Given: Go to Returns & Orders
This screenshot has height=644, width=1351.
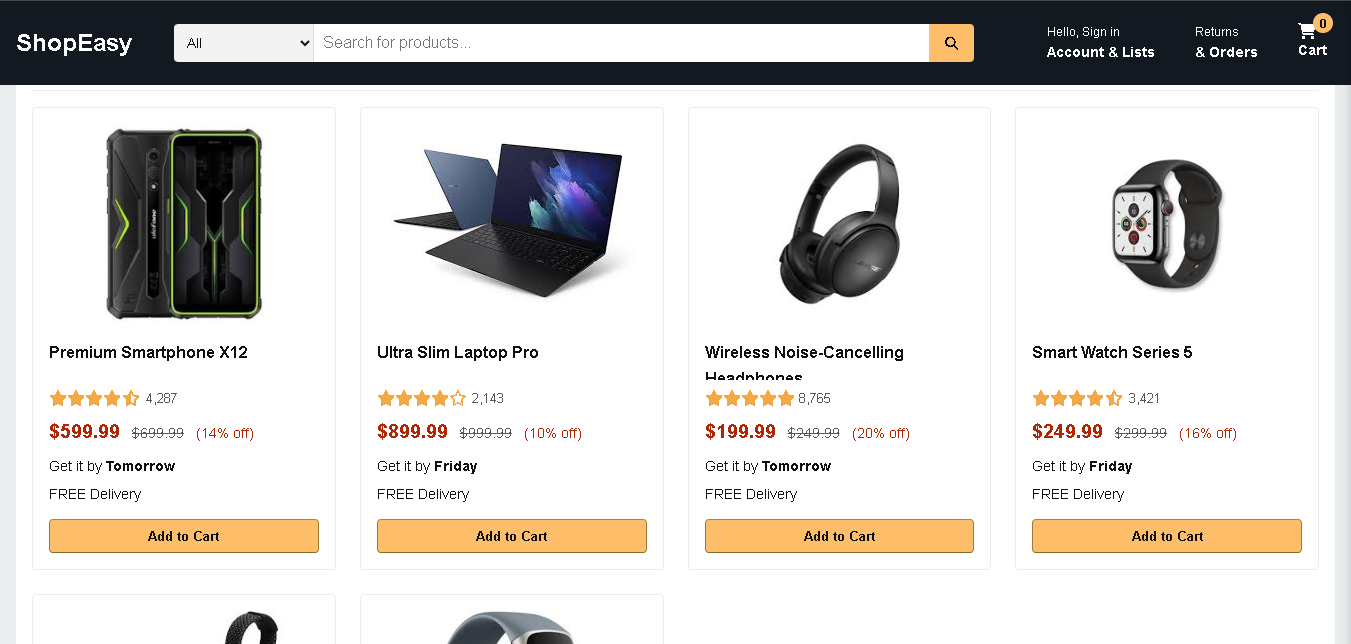Looking at the screenshot, I should (x=1226, y=43).
